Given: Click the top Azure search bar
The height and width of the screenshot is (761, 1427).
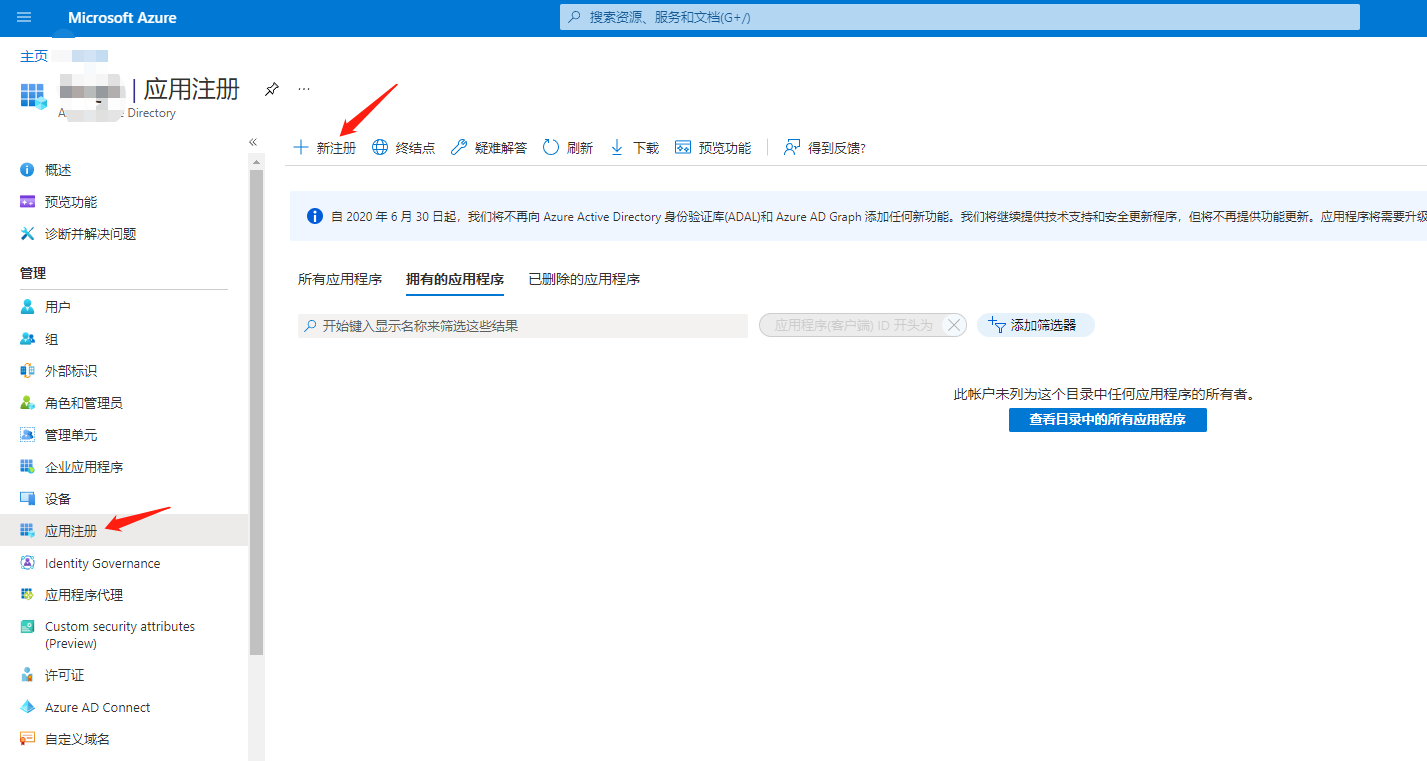Looking at the screenshot, I should (x=959, y=17).
